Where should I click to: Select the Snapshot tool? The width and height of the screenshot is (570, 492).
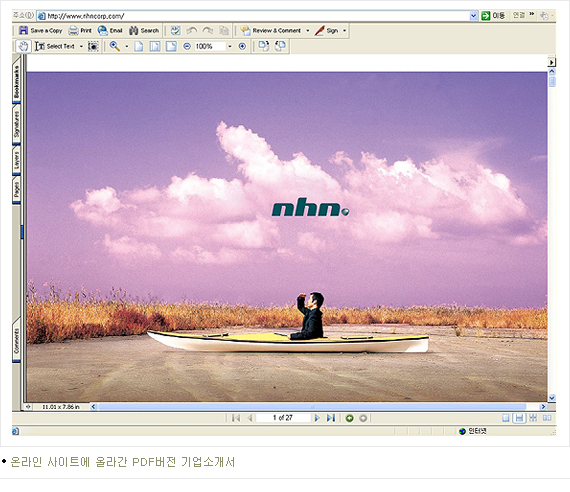point(93,46)
